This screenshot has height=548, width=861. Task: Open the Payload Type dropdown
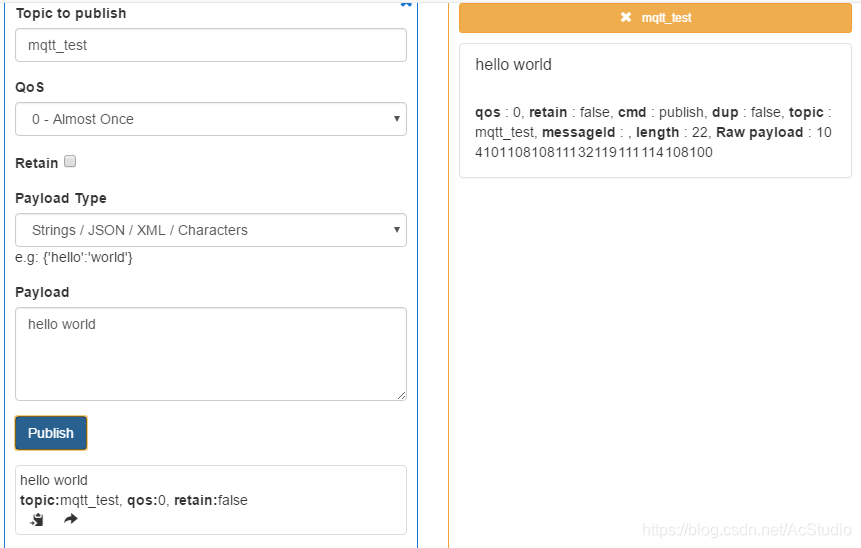211,230
